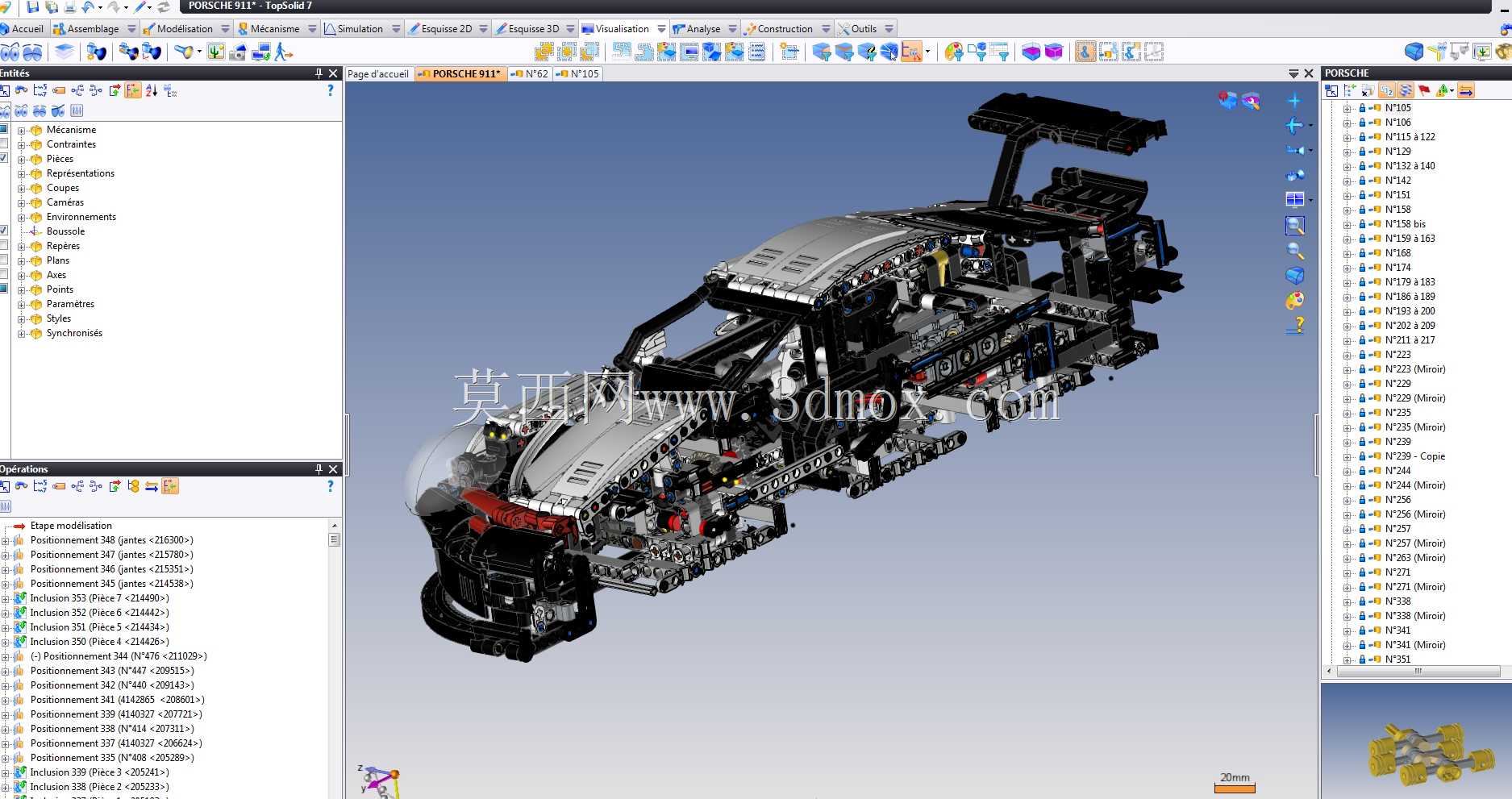The height and width of the screenshot is (799, 1512).
Task: Expand the Mécanisme tree node
Action: pyautogui.click(x=22, y=131)
